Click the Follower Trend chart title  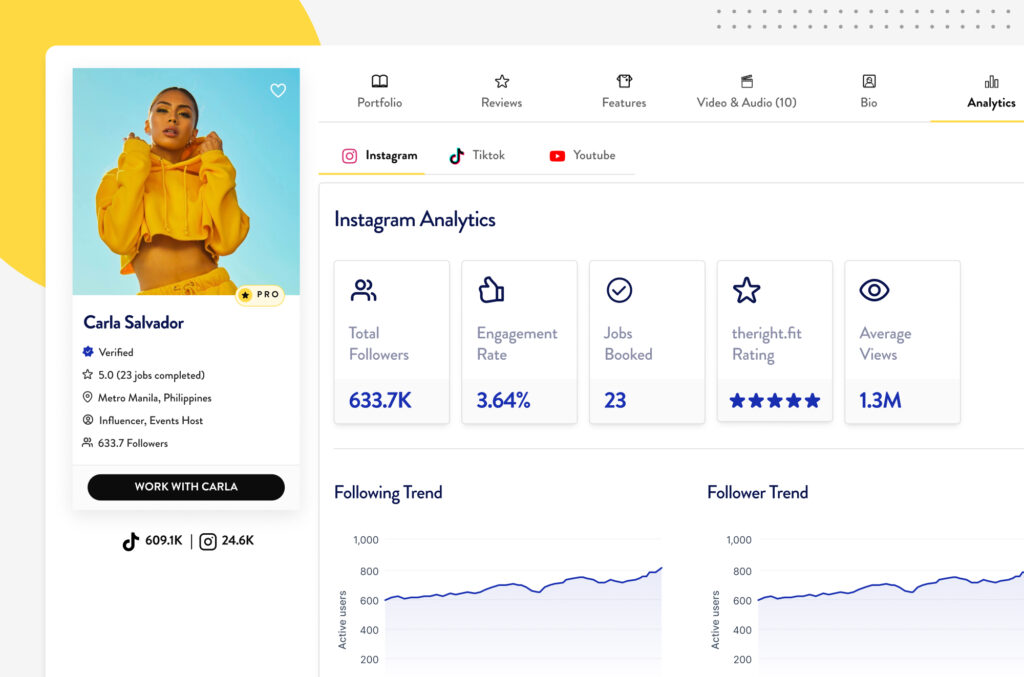758,492
